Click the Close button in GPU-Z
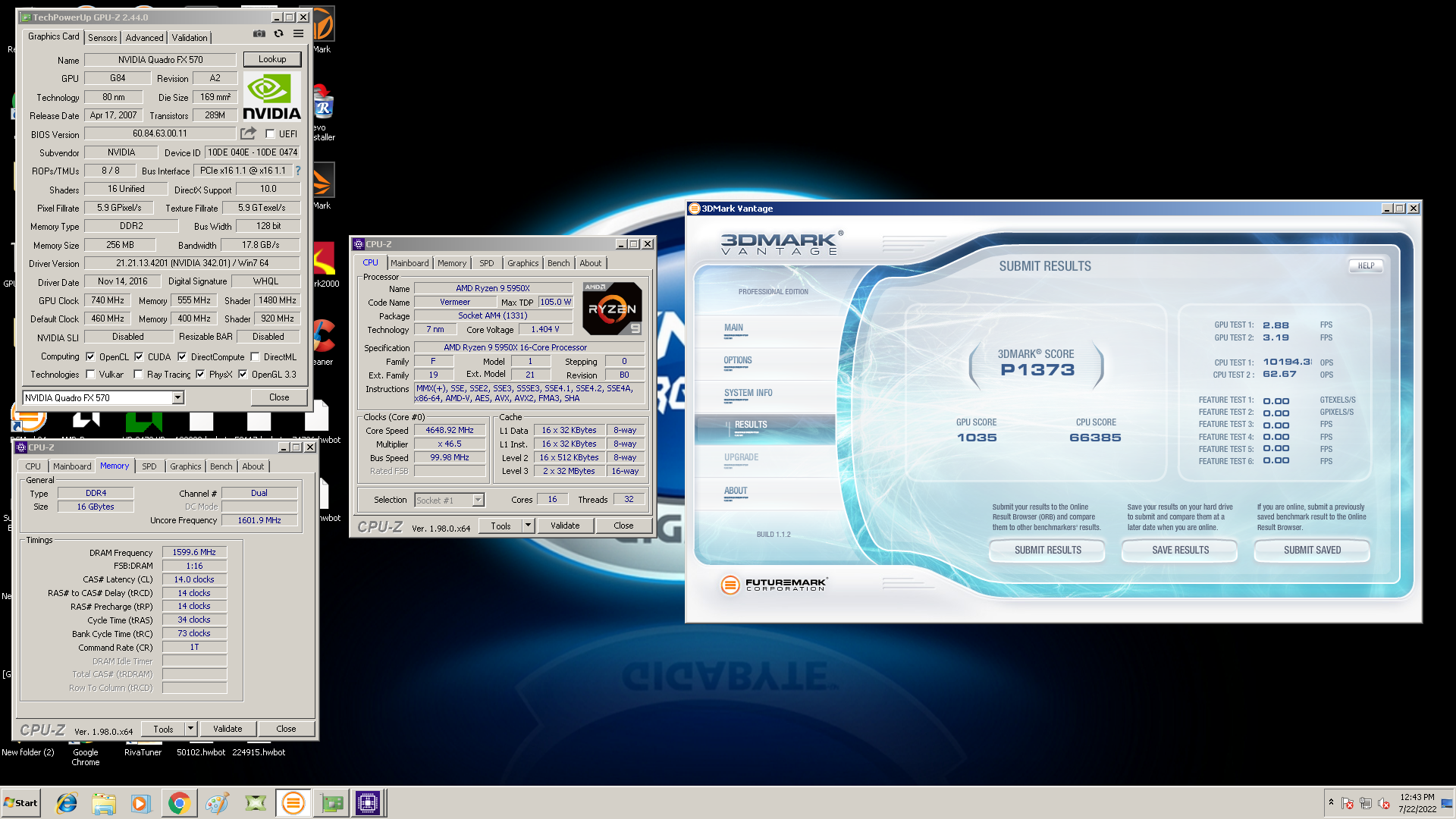This screenshot has height=819, width=1456. [279, 397]
